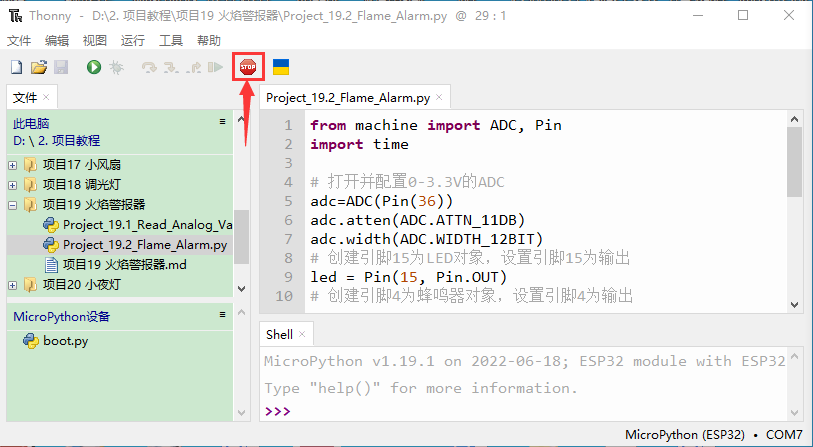Collapse the 项目19 火焰警报器 folder
Viewport: 813px width, 447px height.
point(12,204)
